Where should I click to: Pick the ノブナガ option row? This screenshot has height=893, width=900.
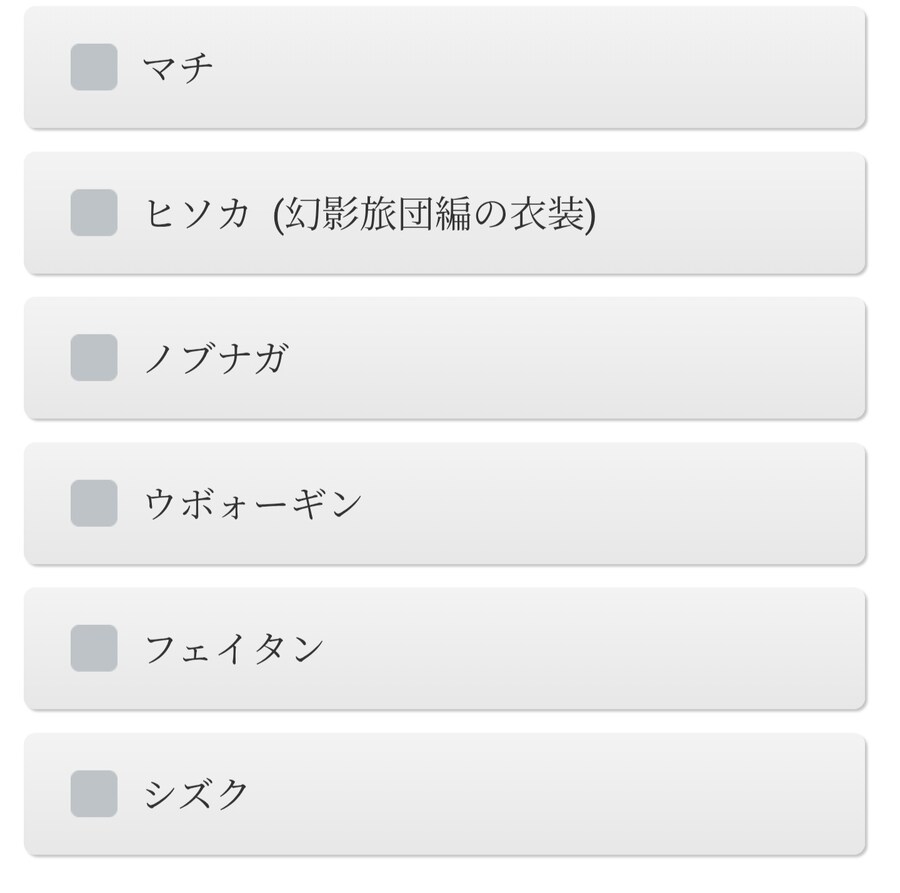coord(550,358)
